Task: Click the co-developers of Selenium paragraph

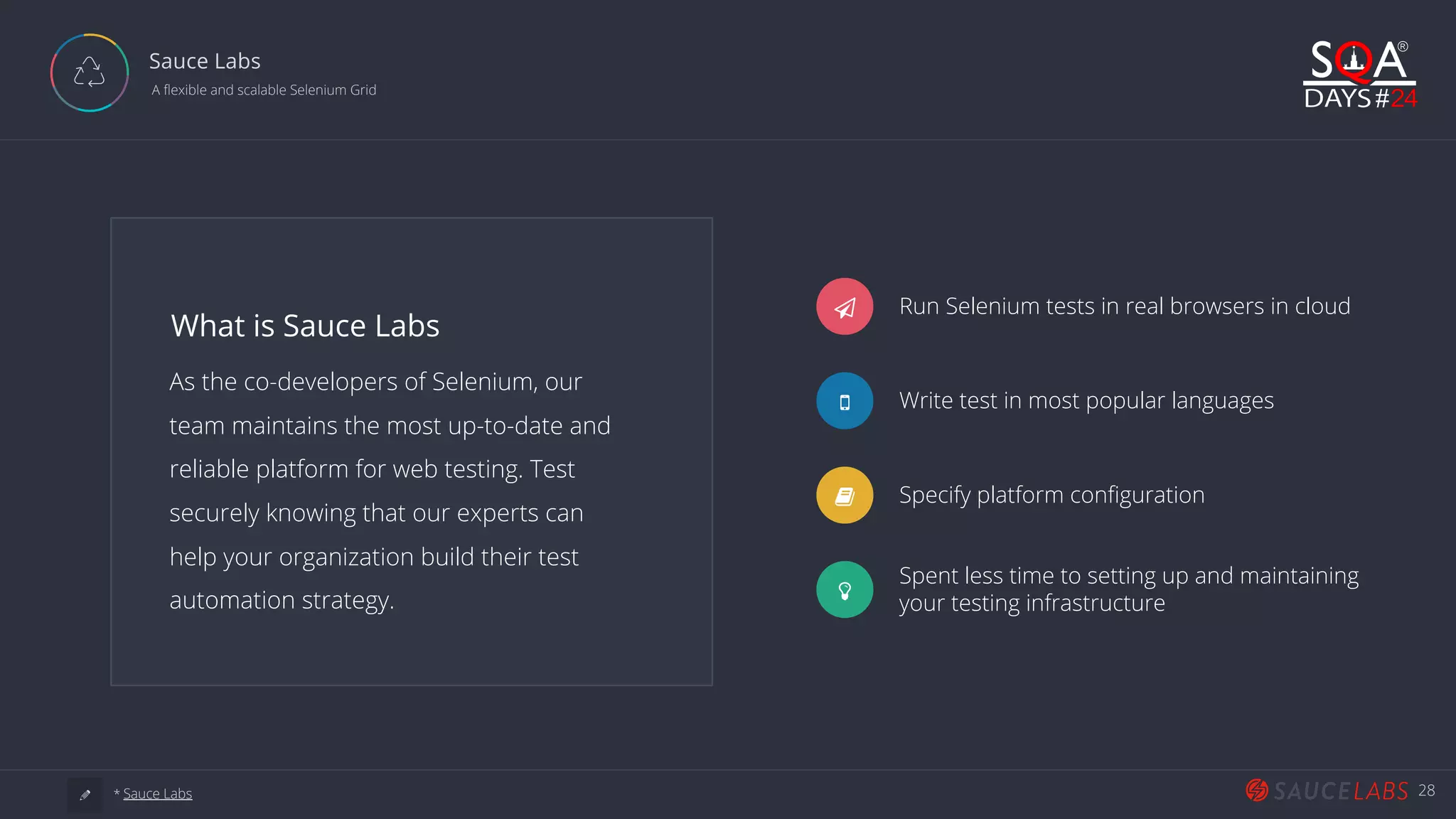Action: coord(389,491)
